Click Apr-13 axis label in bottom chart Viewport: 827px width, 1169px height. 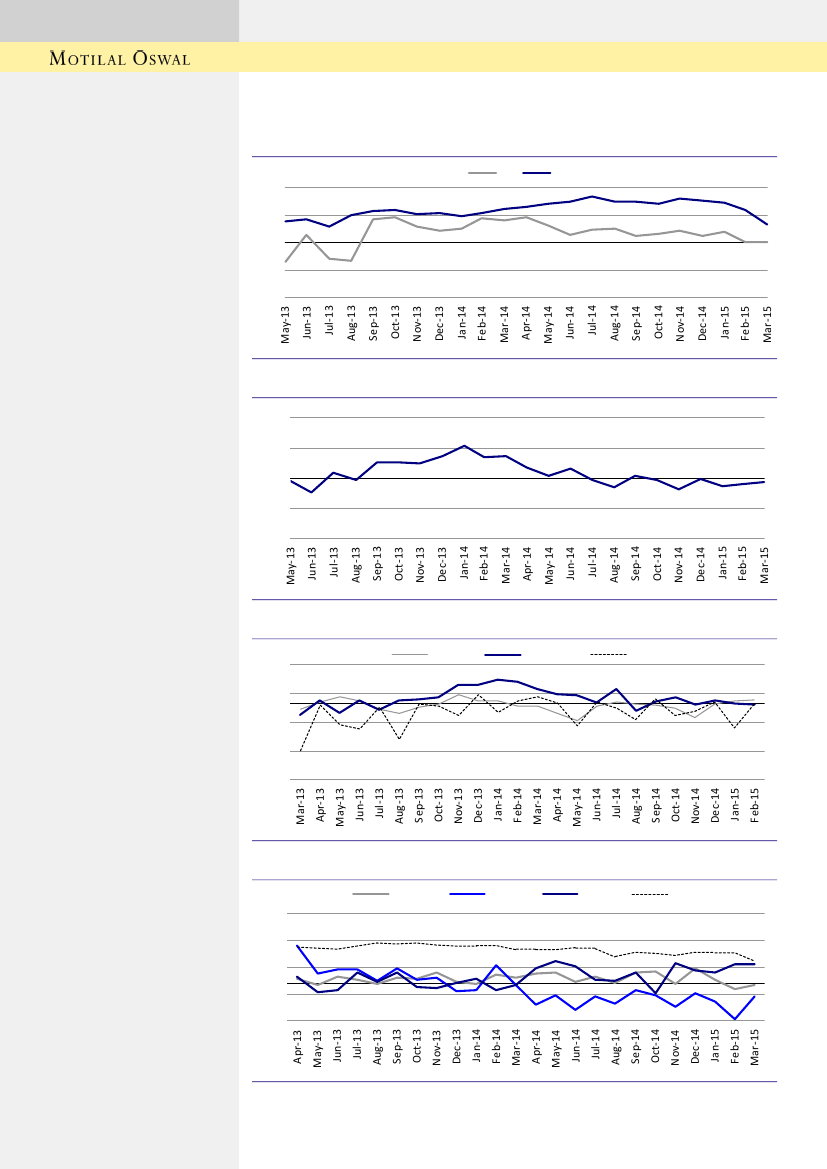(x=298, y=1047)
